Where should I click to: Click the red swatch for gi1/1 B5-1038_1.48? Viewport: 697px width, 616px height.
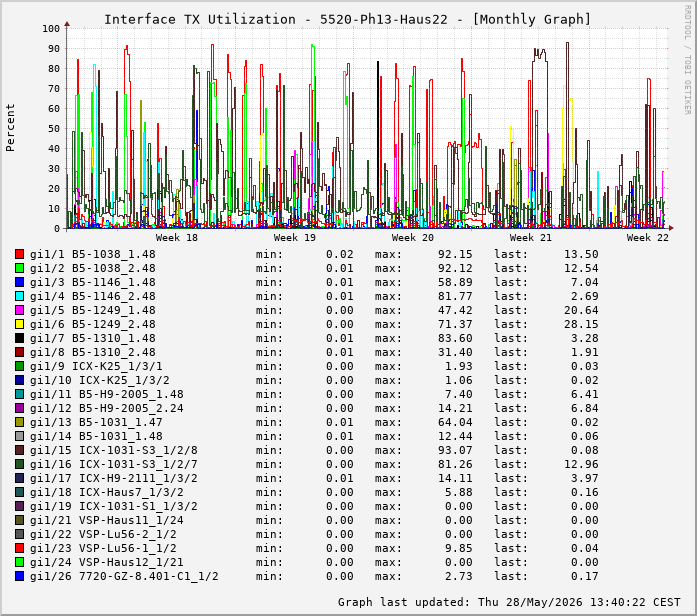click(x=19, y=254)
